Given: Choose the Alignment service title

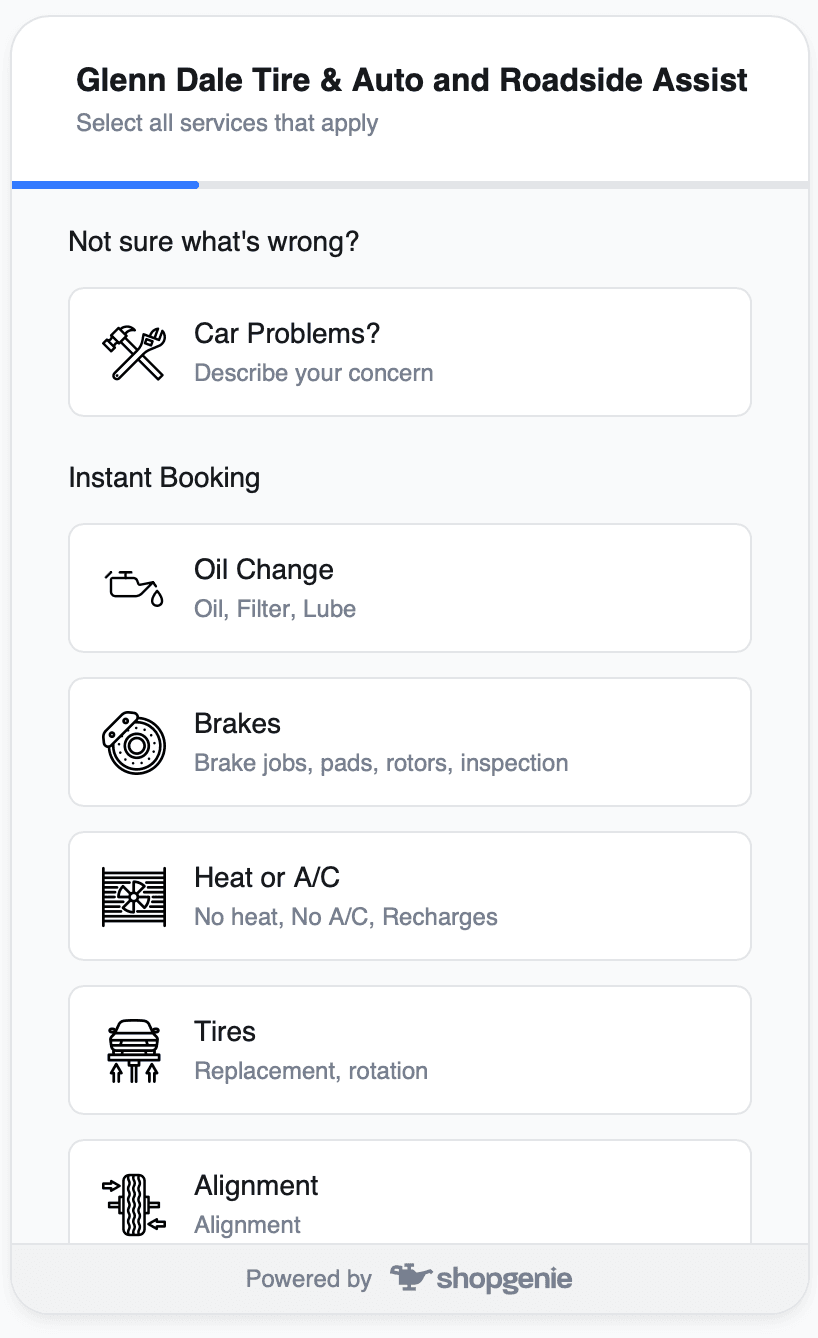Looking at the screenshot, I should [x=256, y=1186].
